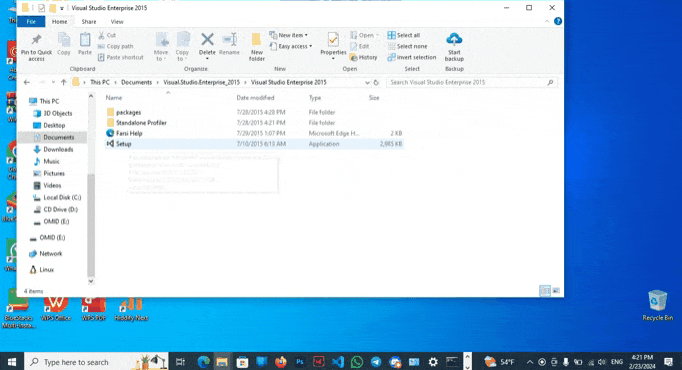682x370 pixels.
Task: Create a New folder from ribbon
Action: (x=257, y=47)
